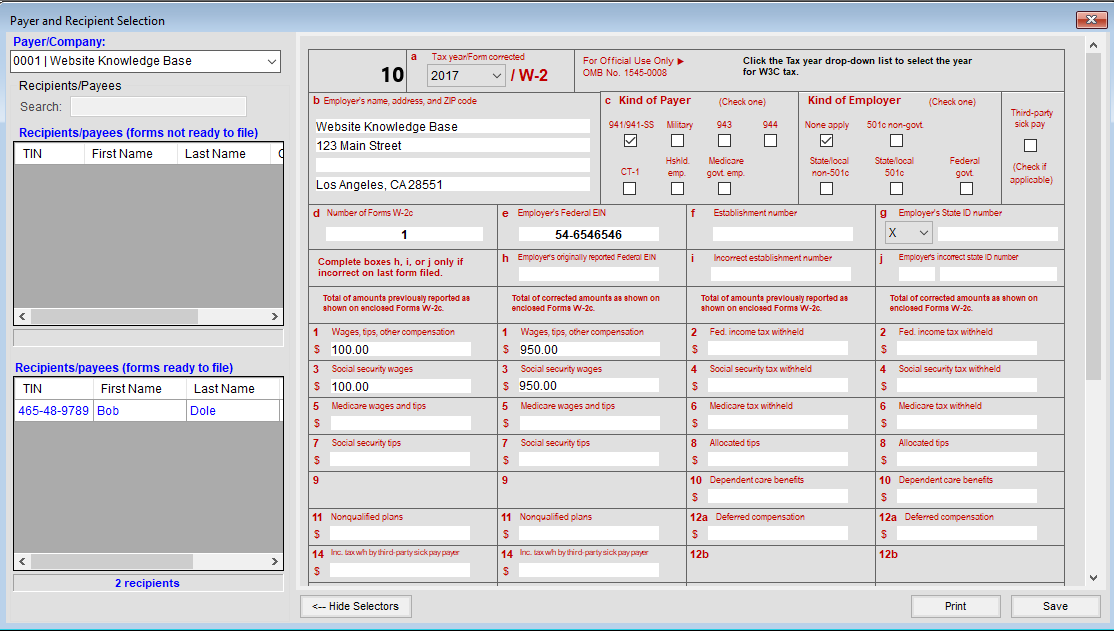Image resolution: width=1114 pixels, height=631 pixels.
Task: Click corrected Deferred compensation 12a field
Action: [x=967, y=533]
